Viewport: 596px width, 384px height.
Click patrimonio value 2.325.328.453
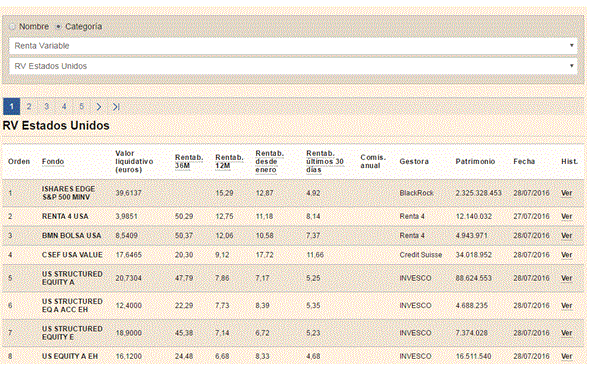click(479, 193)
